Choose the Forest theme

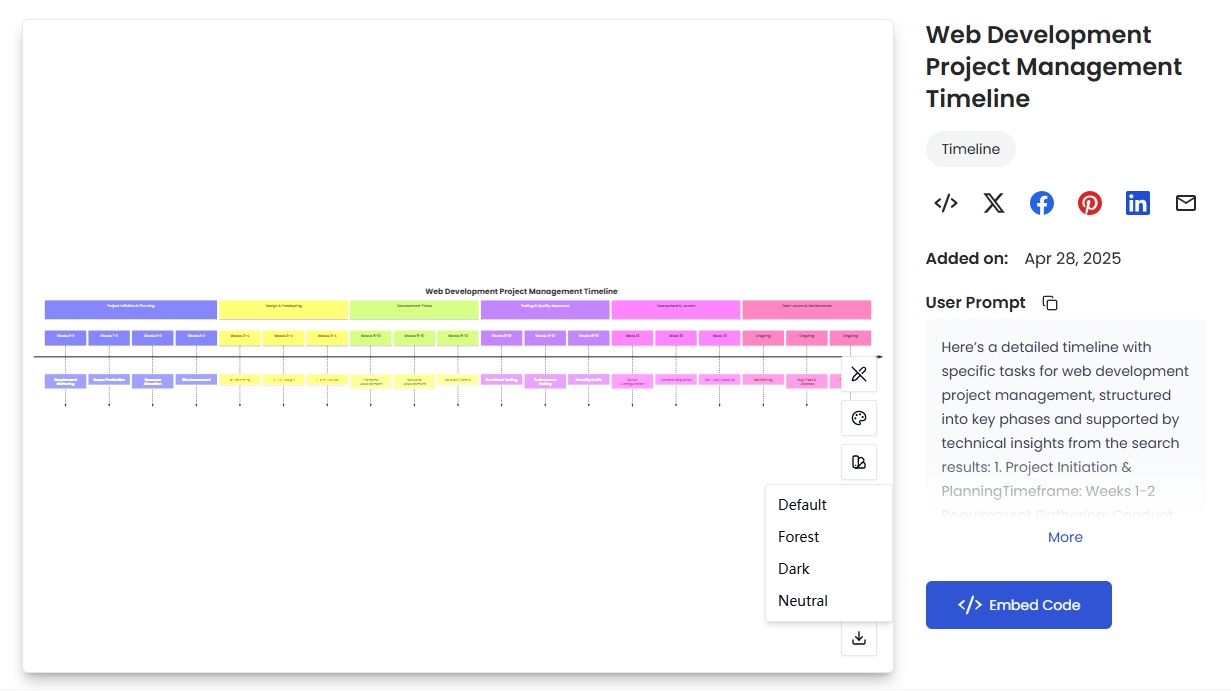[x=798, y=537]
